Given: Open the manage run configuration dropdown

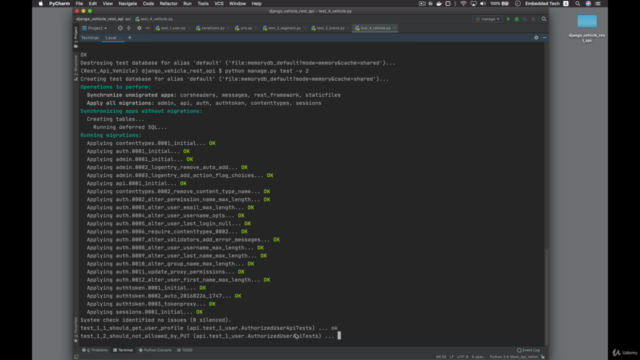Looking at the screenshot, I should [x=488, y=19].
